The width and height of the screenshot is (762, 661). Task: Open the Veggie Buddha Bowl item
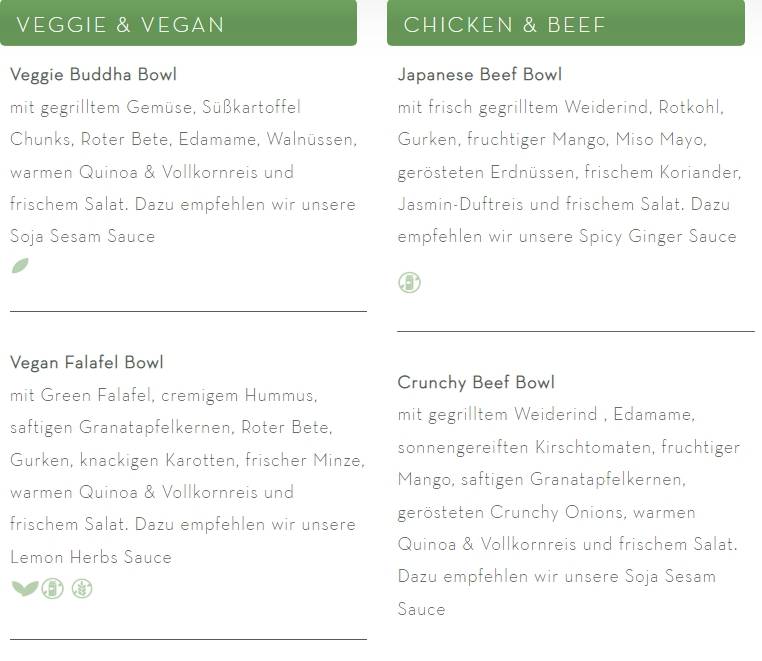93,75
